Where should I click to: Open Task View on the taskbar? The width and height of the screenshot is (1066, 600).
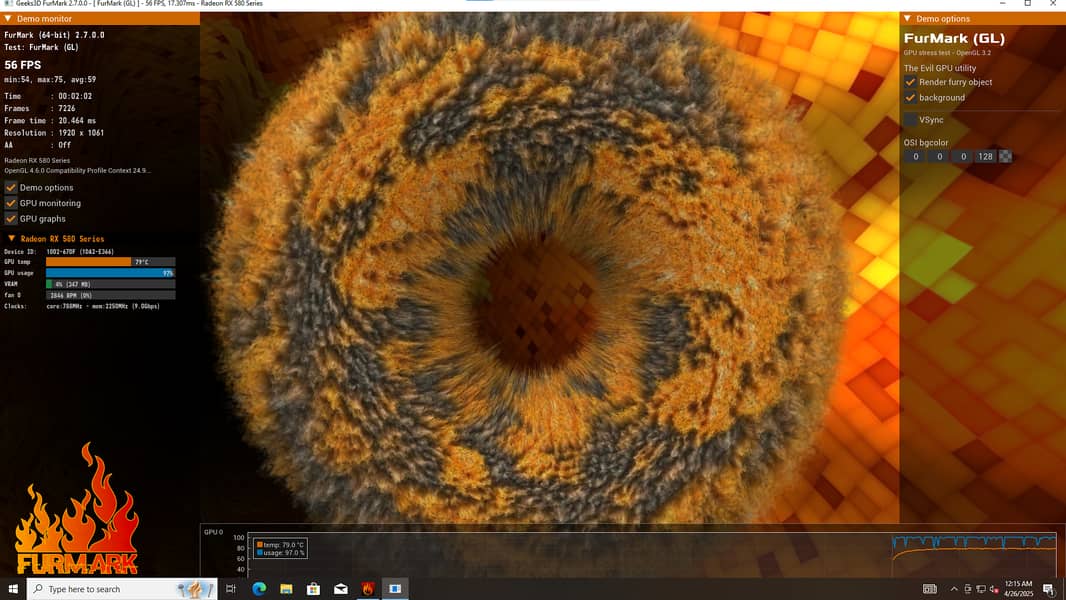click(x=230, y=588)
